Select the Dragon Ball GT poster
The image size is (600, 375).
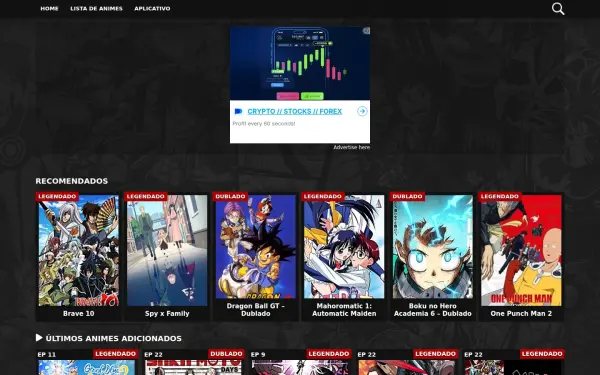[256, 247]
